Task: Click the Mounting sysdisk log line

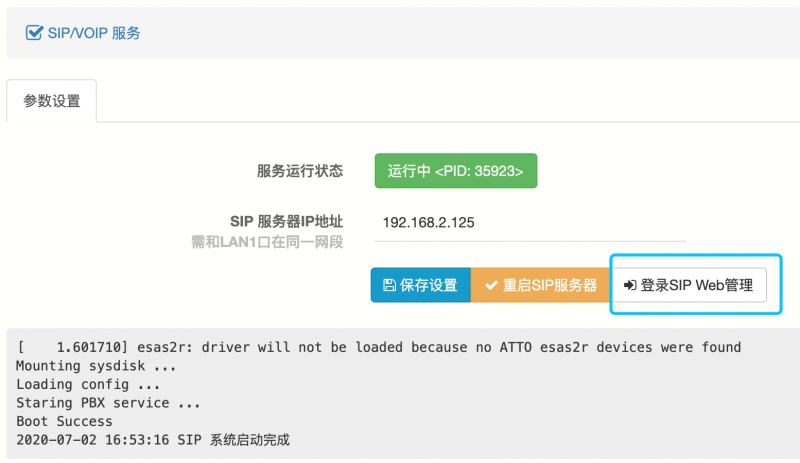Action: click(96, 365)
